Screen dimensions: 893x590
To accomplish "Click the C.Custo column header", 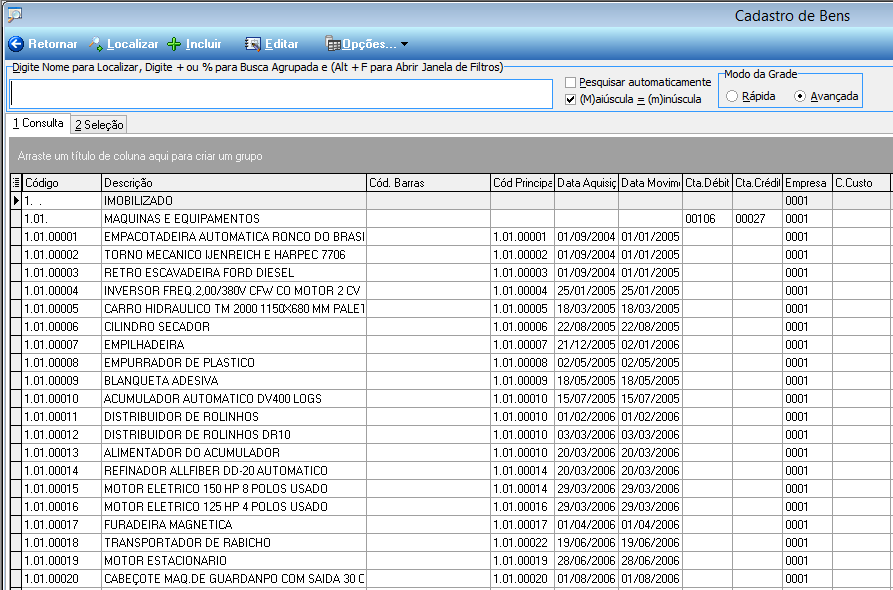I will 861,183.
